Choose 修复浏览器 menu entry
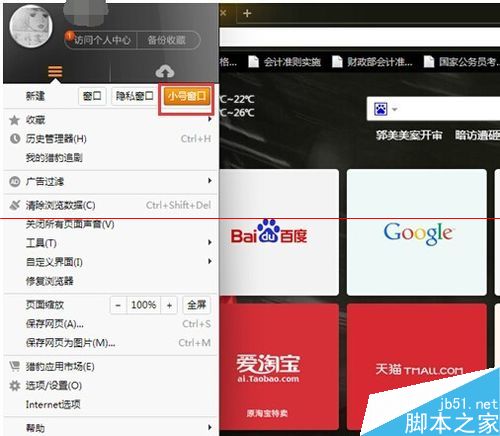This screenshot has width=500, height=436. (x=110, y=281)
